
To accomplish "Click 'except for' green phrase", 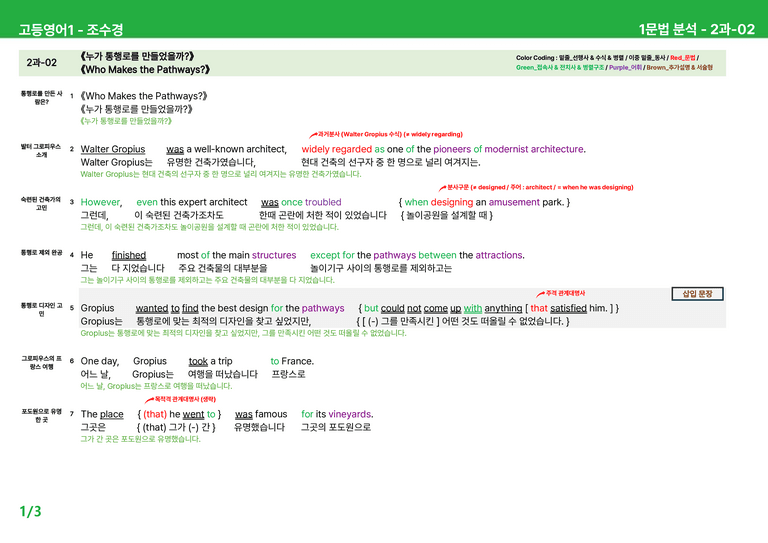I will point(332,255).
